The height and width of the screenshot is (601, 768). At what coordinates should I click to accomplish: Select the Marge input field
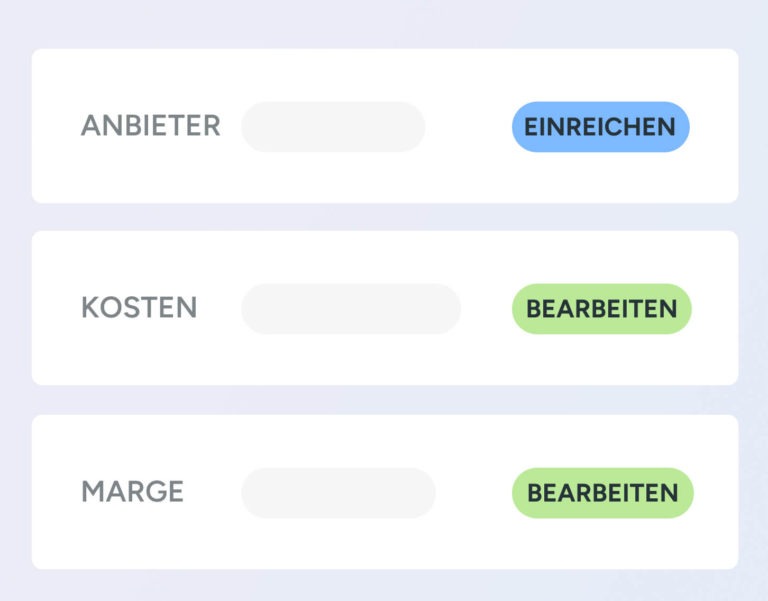point(338,493)
